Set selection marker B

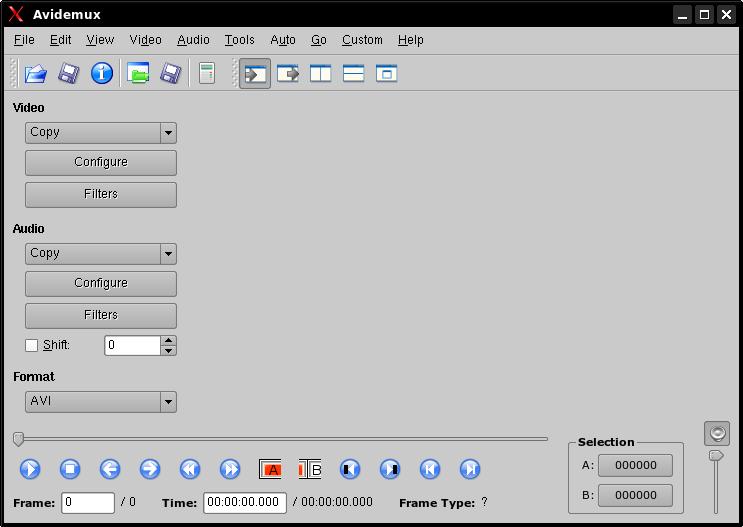pyautogui.click(x=310, y=469)
